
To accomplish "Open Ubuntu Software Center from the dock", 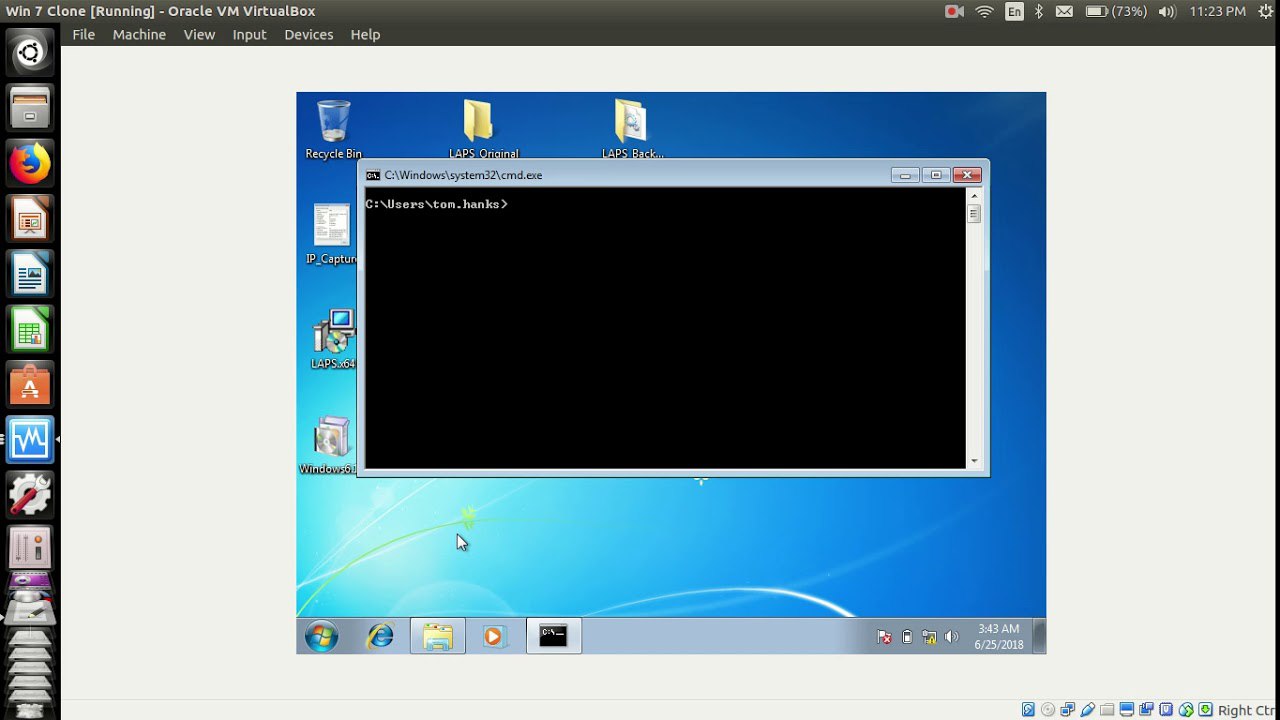I will [x=30, y=383].
